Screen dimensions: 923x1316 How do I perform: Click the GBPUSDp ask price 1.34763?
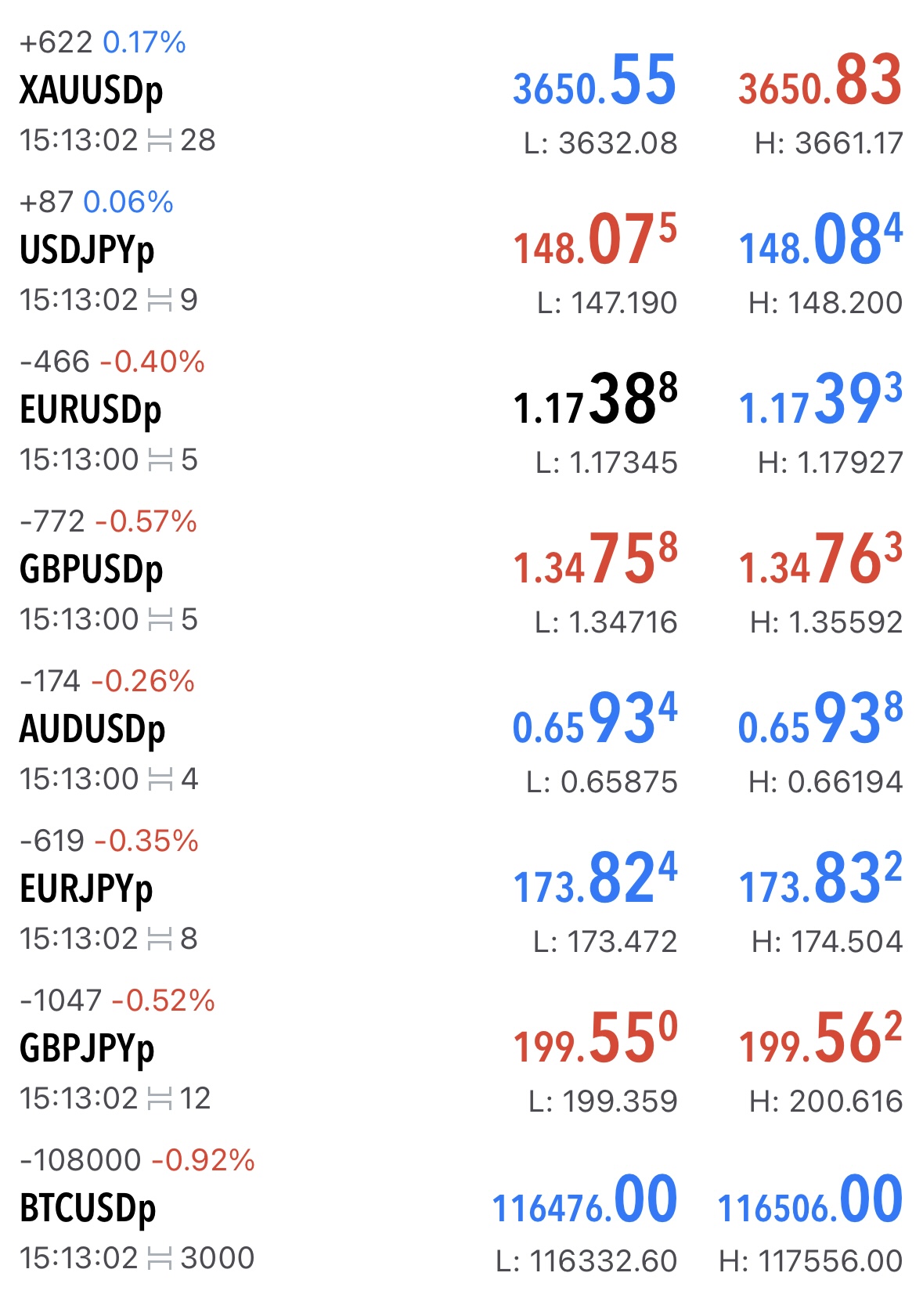820,561
